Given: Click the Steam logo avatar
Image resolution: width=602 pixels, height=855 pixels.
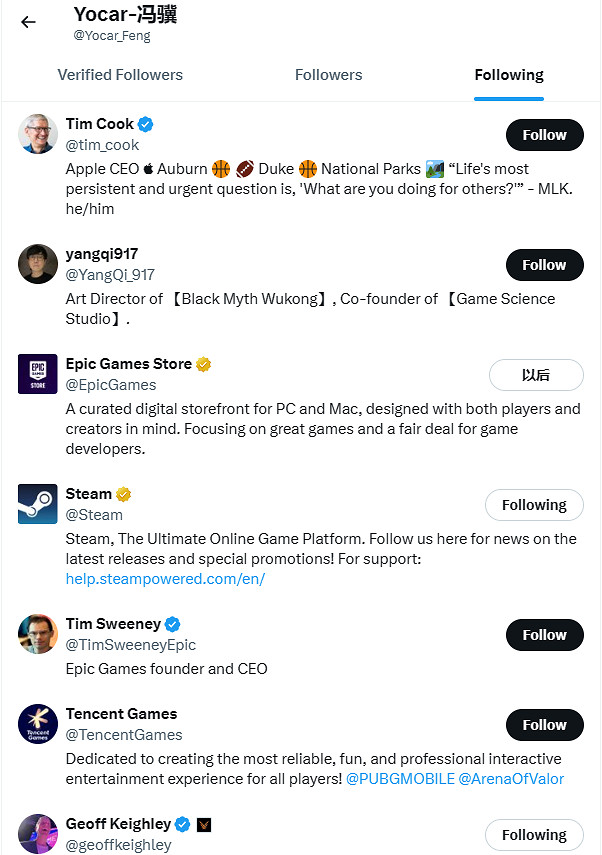Looking at the screenshot, I should [38, 504].
